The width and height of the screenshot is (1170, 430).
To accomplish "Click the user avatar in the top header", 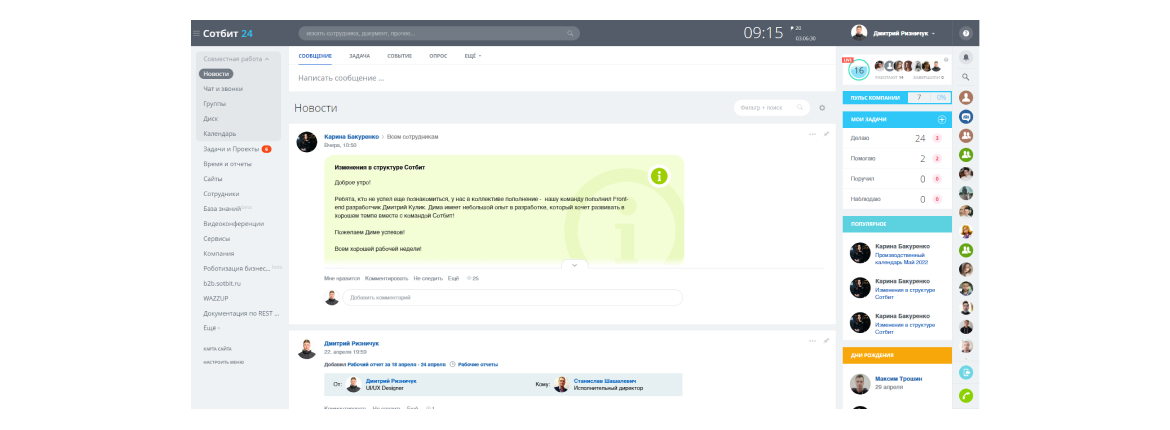I will 860,33.
